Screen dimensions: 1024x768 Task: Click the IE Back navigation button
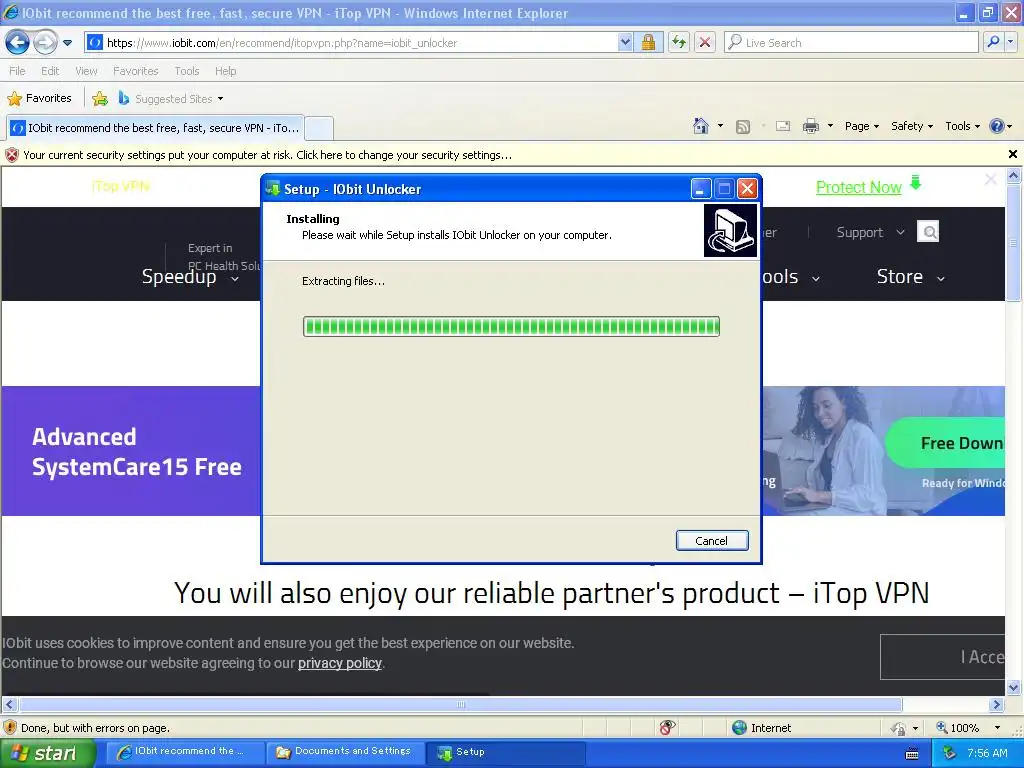tap(17, 42)
